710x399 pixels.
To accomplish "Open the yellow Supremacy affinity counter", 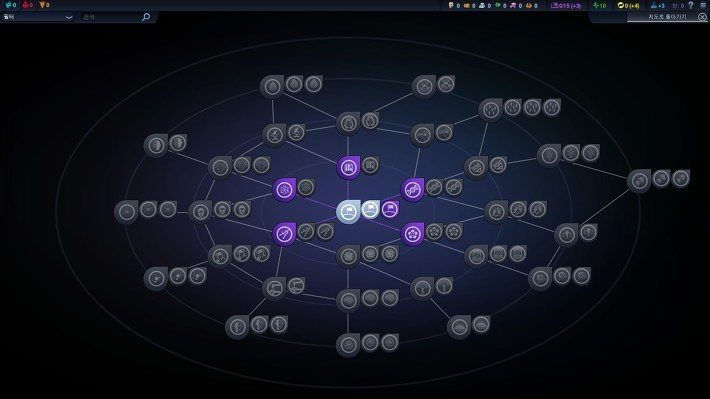I will pos(44,5).
